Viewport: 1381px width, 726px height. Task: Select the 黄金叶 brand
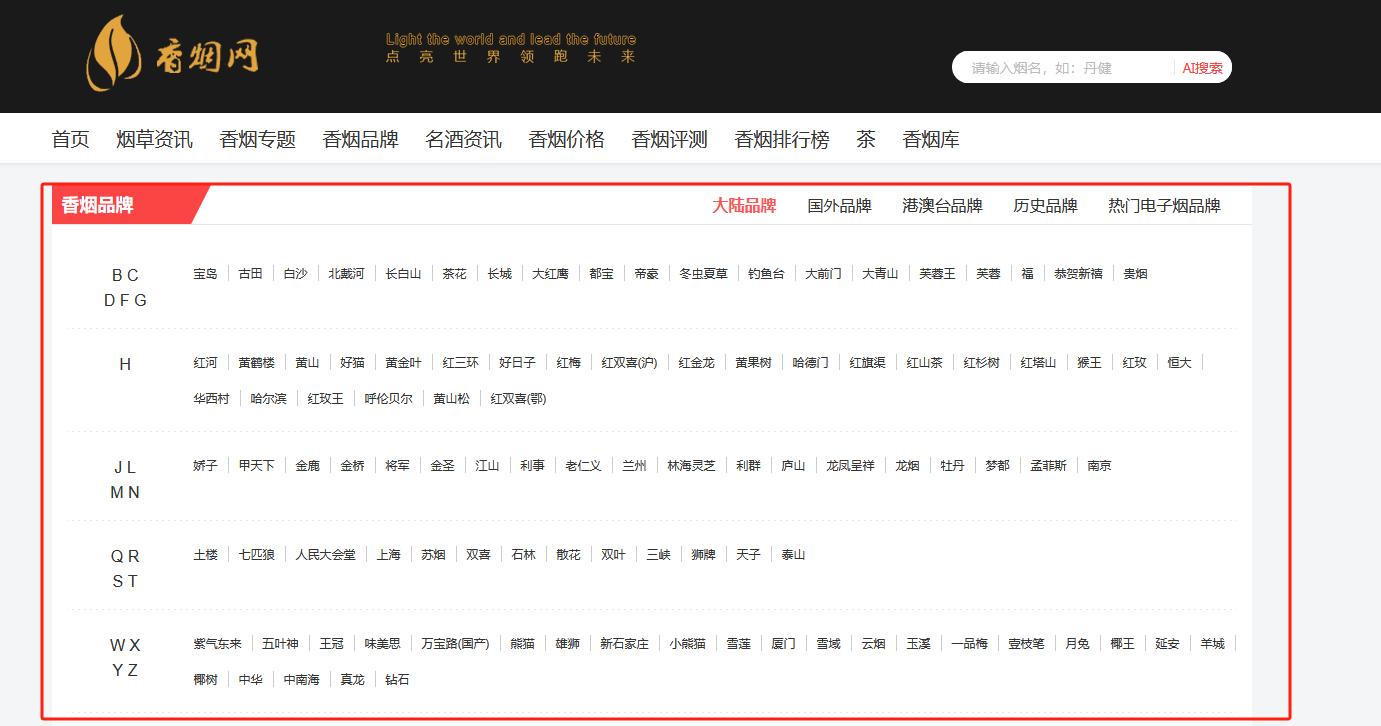(x=403, y=362)
